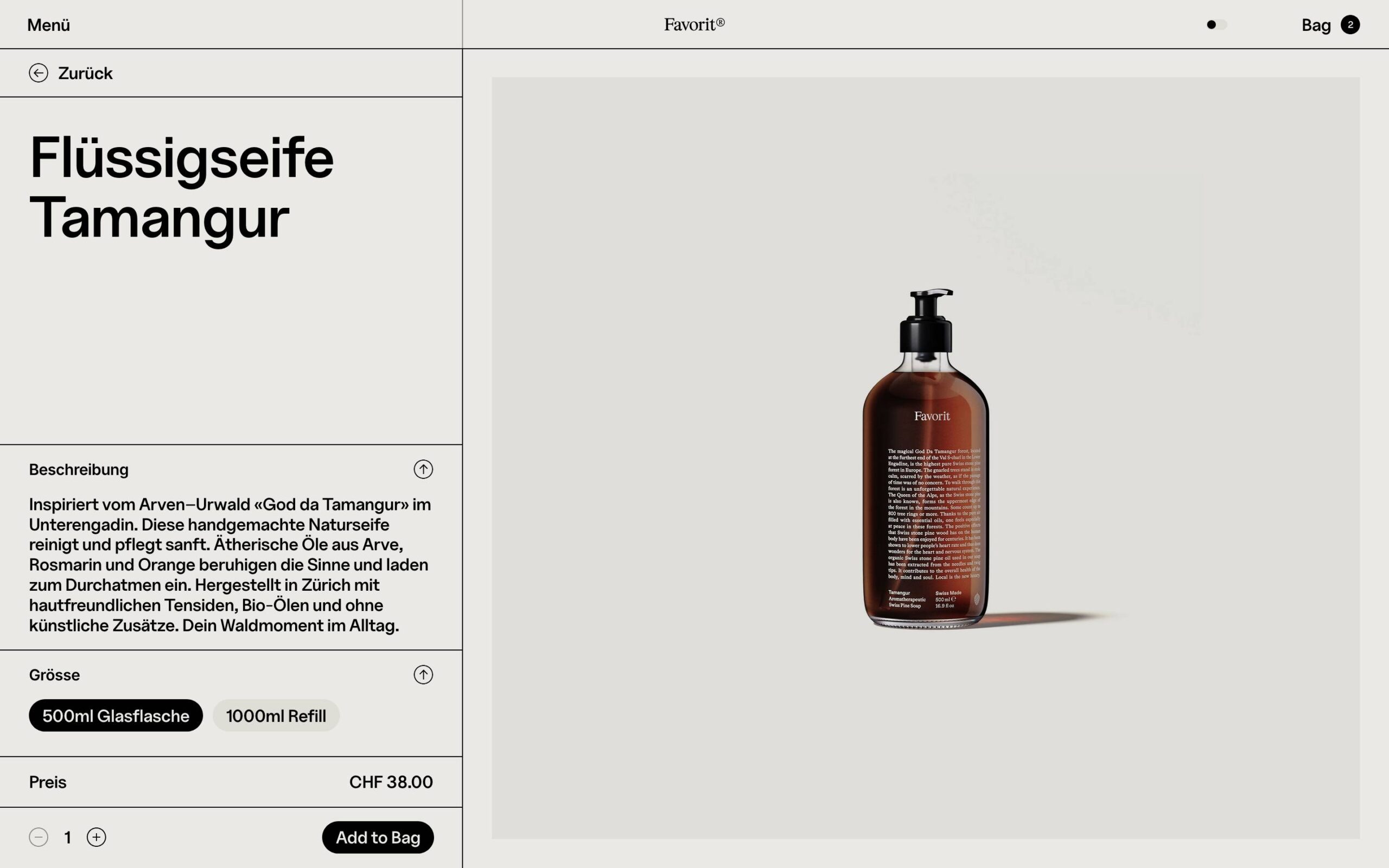The height and width of the screenshot is (868, 1389).
Task: Increase quantity with the plus icon
Action: 97,837
